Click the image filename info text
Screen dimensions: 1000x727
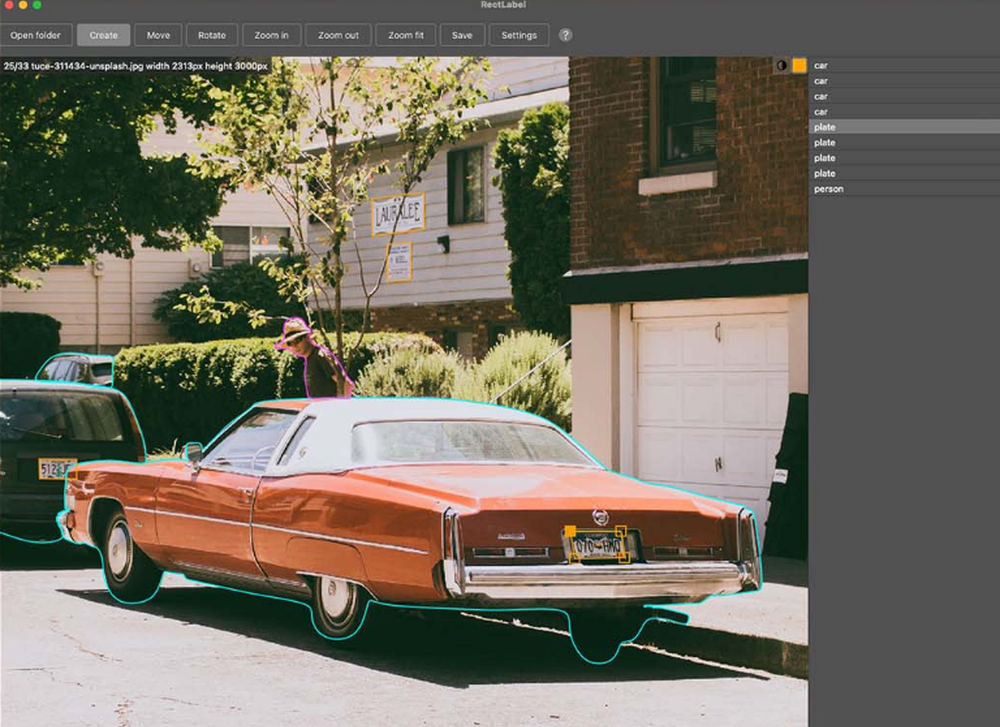pos(135,66)
